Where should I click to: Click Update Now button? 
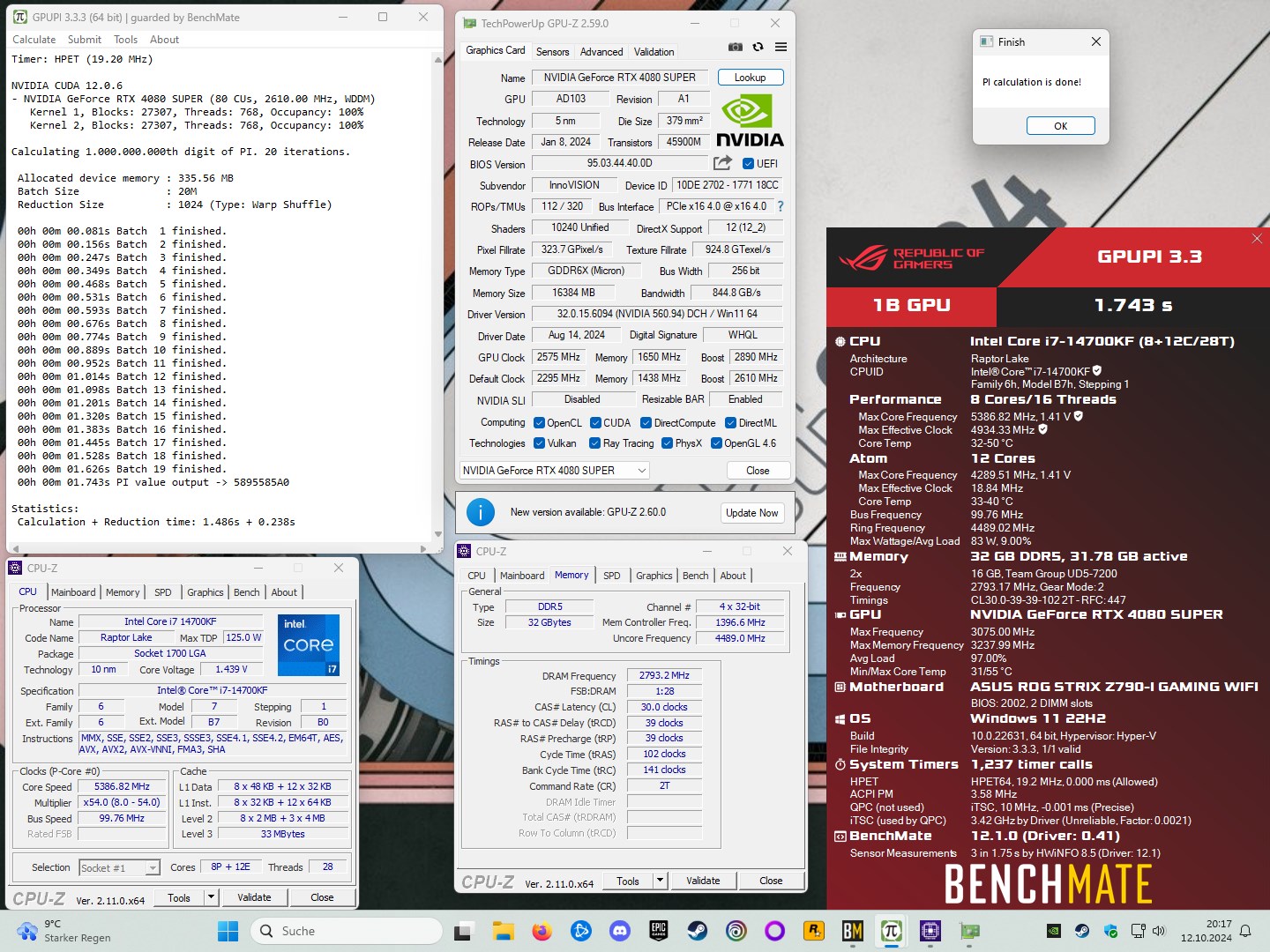(752, 513)
